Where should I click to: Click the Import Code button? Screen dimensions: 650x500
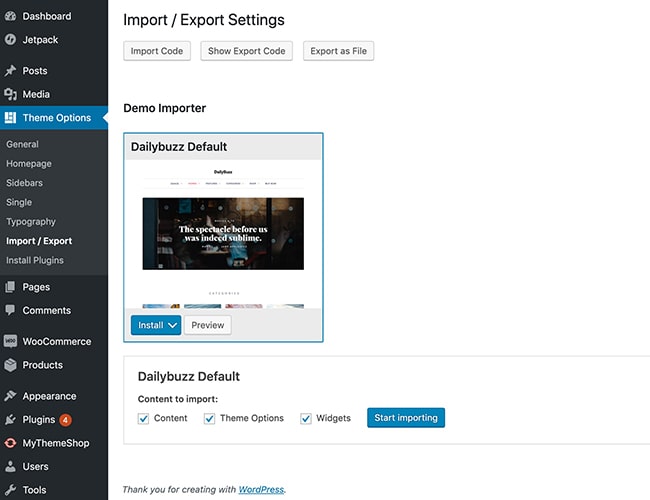click(157, 51)
